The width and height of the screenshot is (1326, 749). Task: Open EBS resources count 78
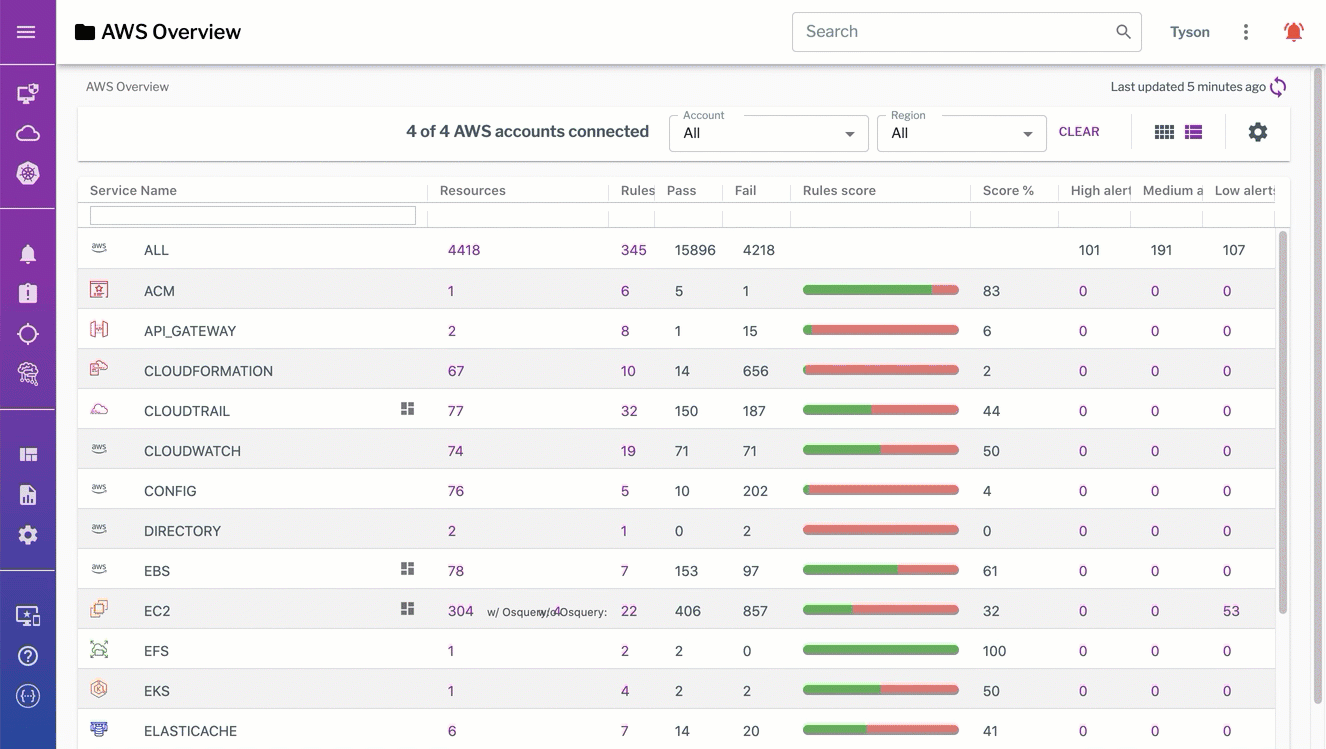pos(456,571)
